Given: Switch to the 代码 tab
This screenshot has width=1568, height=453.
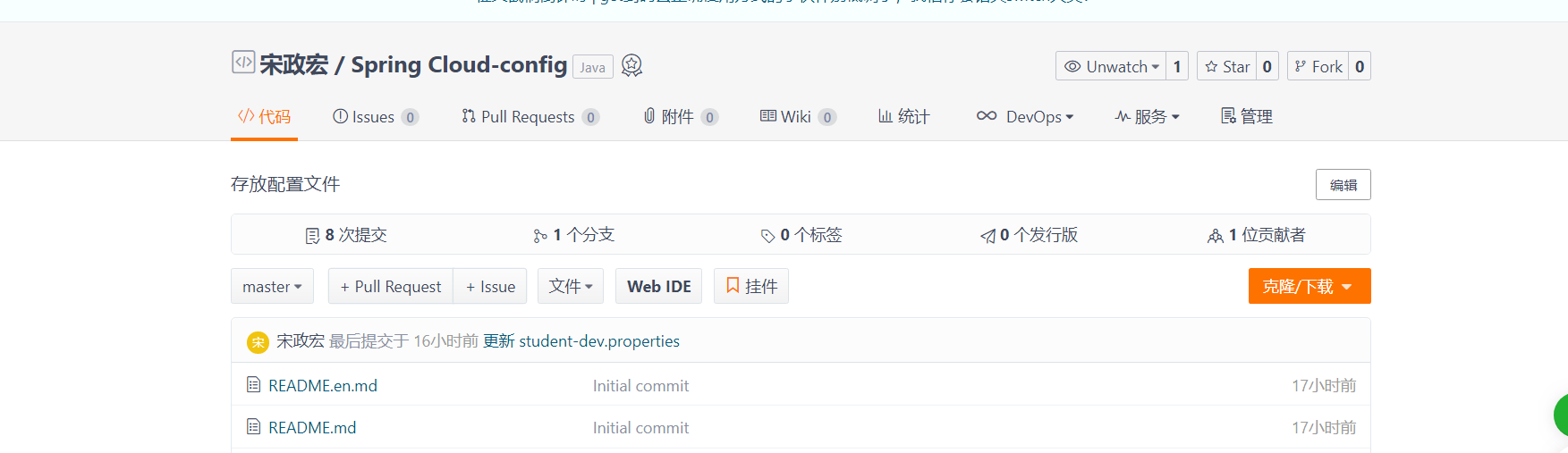Looking at the screenshot, I should click(264, 117).
